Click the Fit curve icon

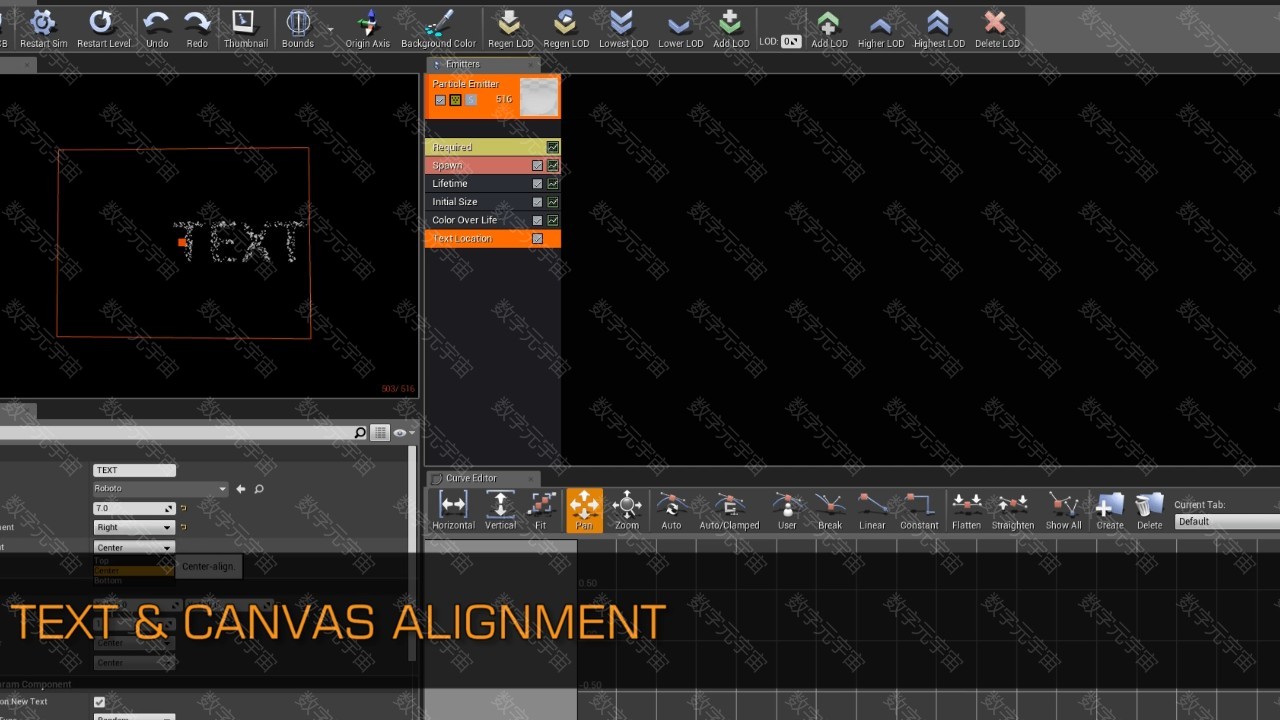click(x=541, y=511)
